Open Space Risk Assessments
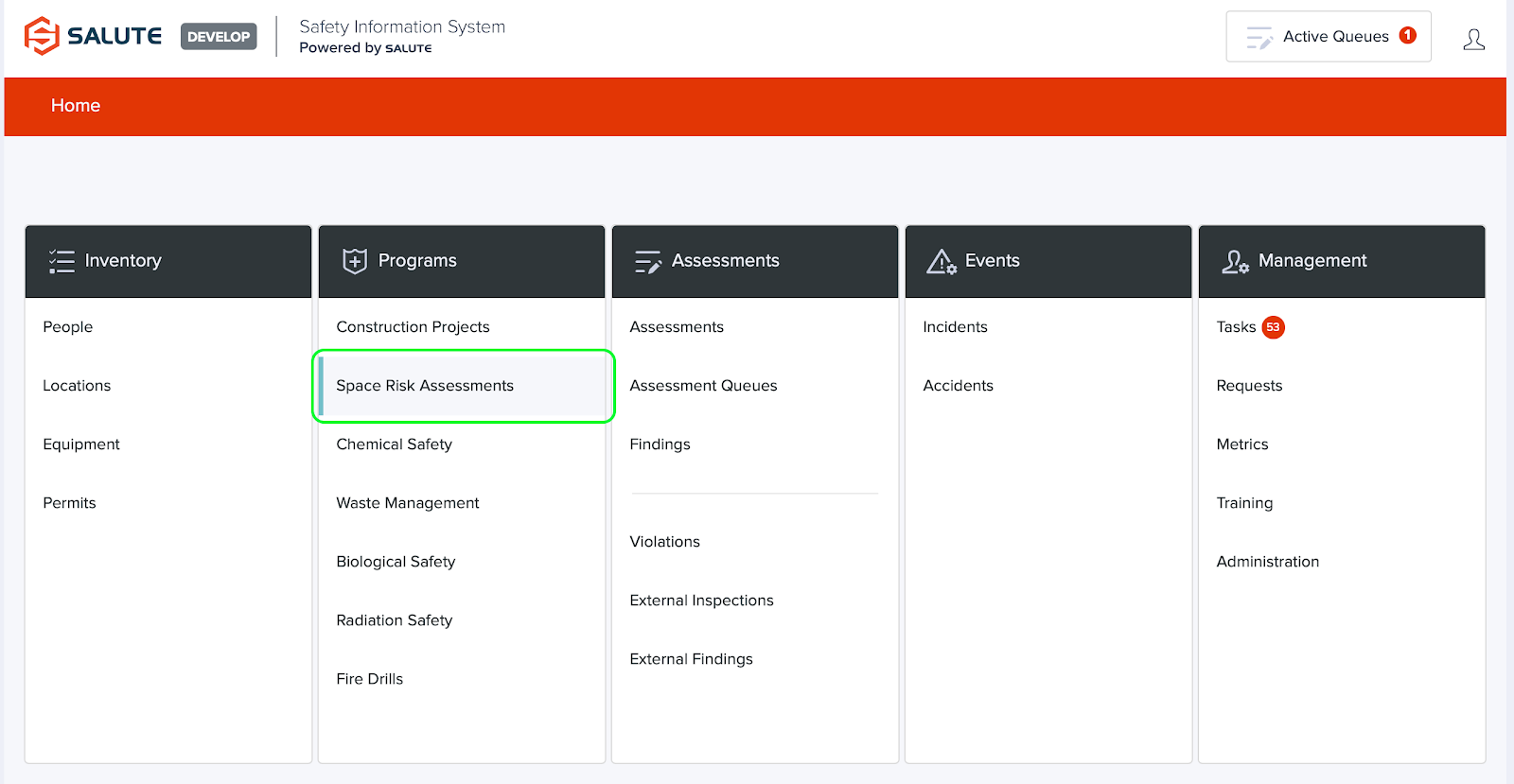The height and width of the screenshot is (784, 1514). [x=425, y=386]
